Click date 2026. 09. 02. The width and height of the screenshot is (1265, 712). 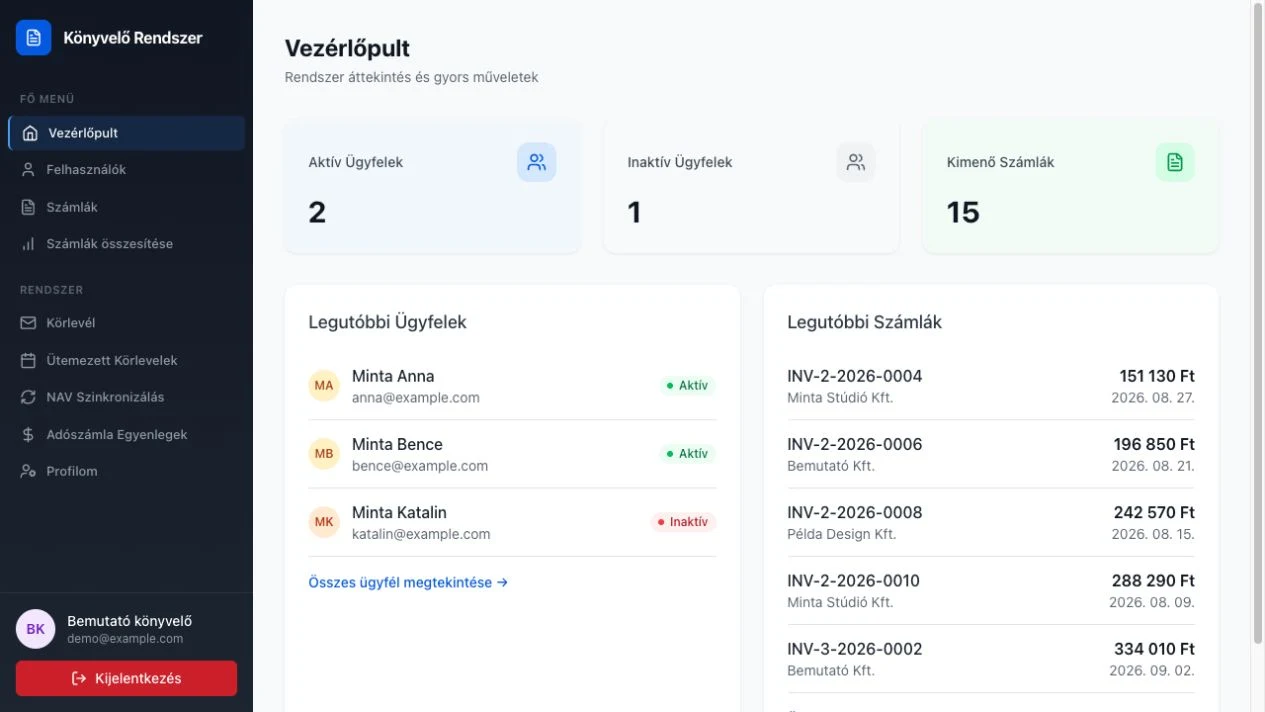click(x=1153, y=669)
